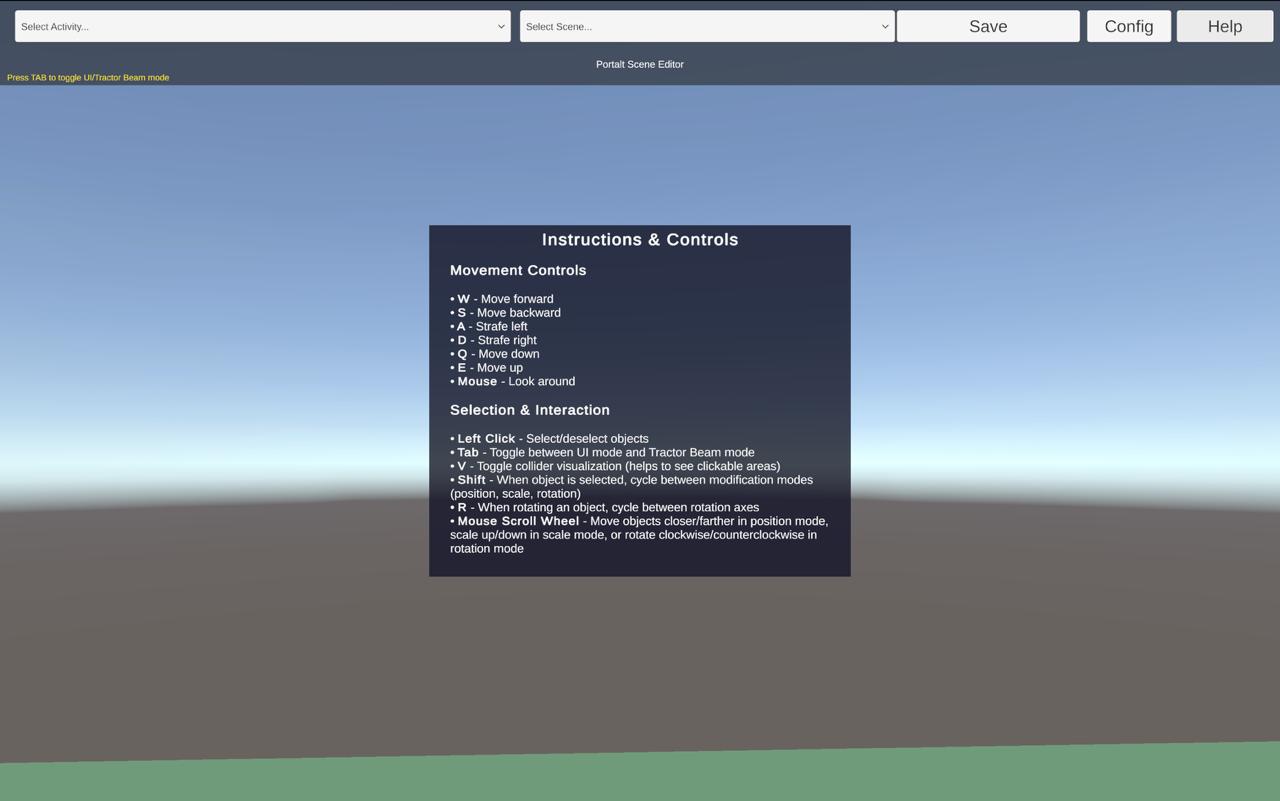1280x801 pixels.
Task: Toggle the Help instructions panel
Action: (x=1224, y=27)
